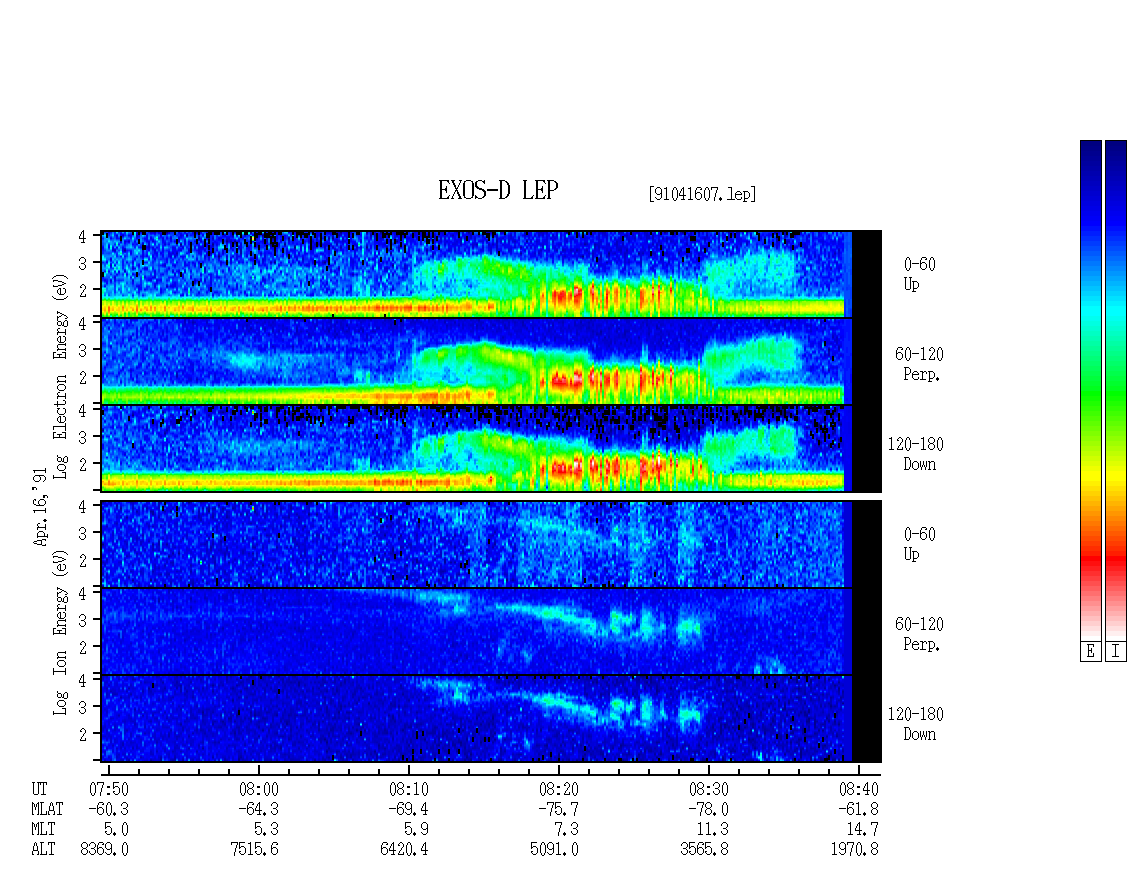Click the electron color scale bar above E
The width and height of the screenshot is (1130, 875).
[1090, 389]
